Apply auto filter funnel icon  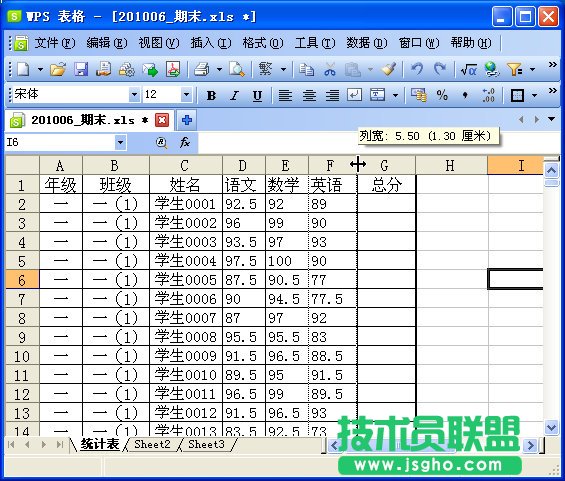515,69
